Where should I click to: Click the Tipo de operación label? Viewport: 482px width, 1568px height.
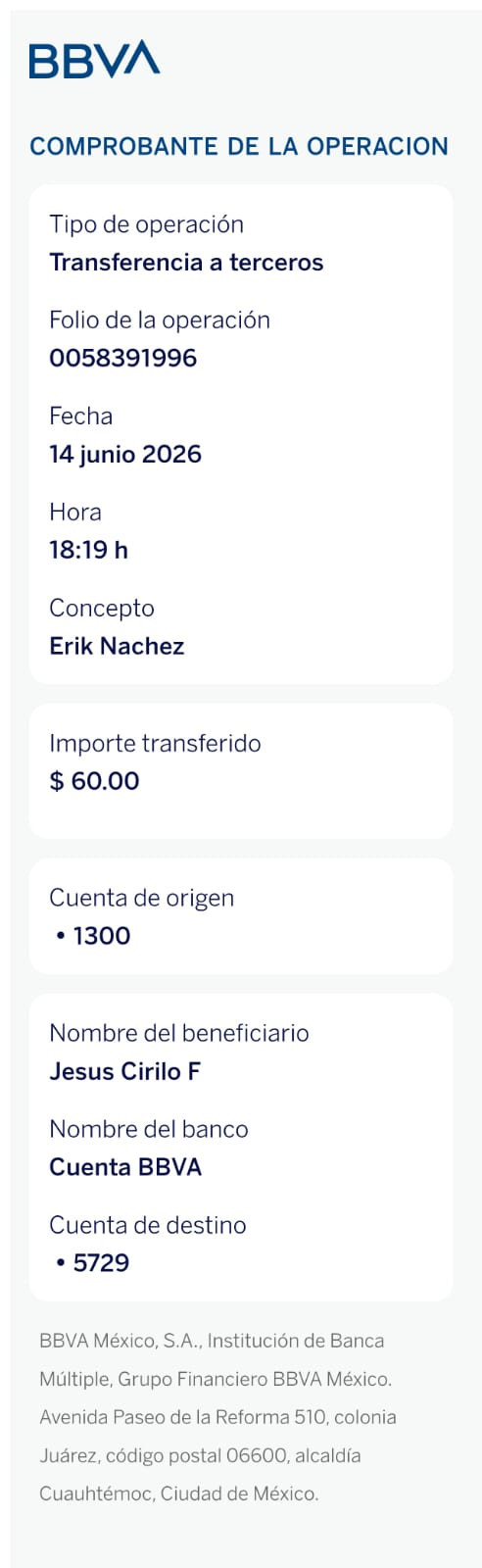(146, 224)
